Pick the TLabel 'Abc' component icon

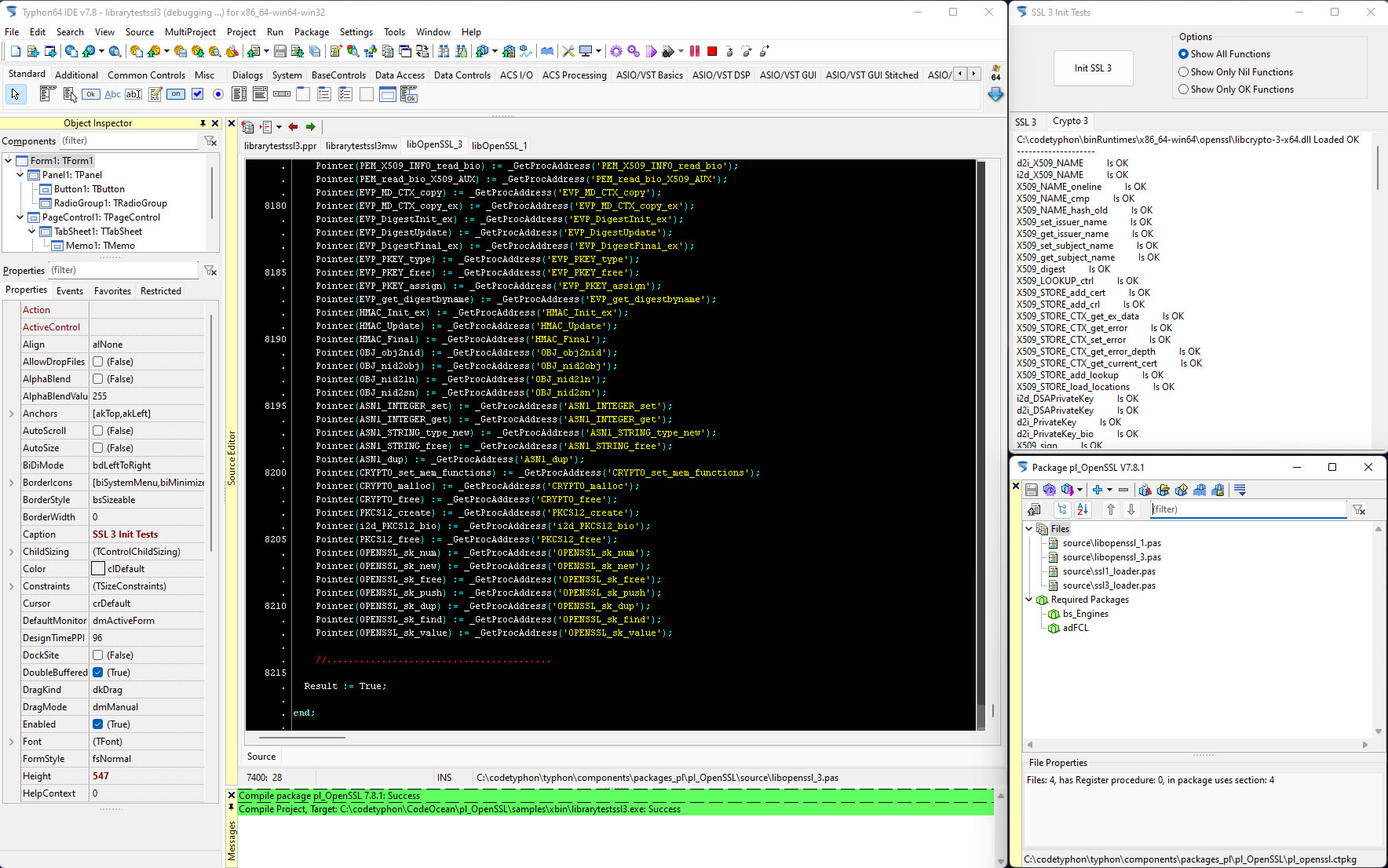(x=112, y=94)
